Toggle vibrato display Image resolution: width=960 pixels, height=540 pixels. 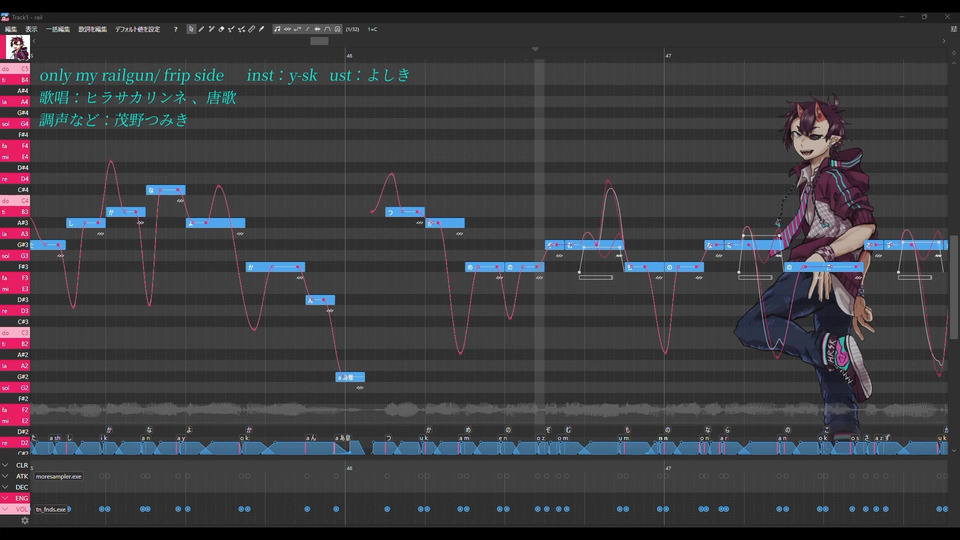pos(287,29)
